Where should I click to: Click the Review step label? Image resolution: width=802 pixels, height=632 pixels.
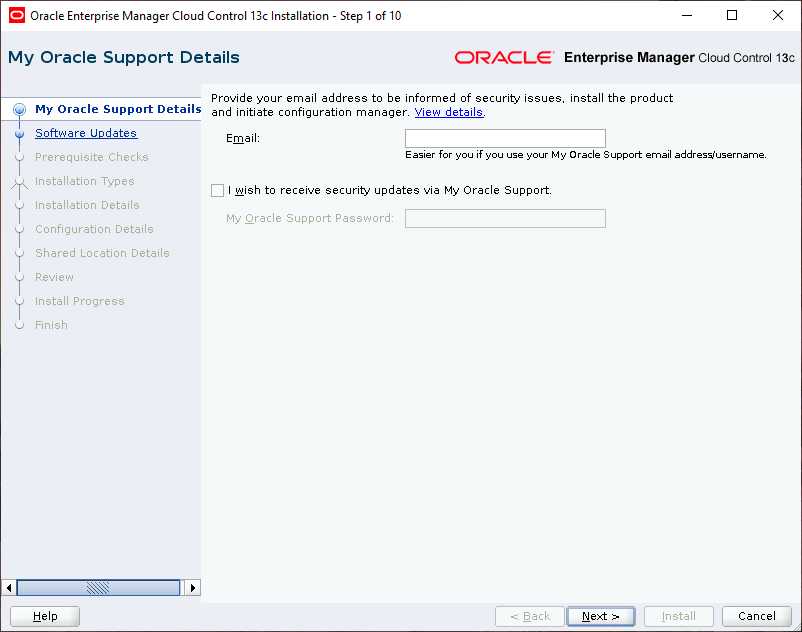coord(54,277)
